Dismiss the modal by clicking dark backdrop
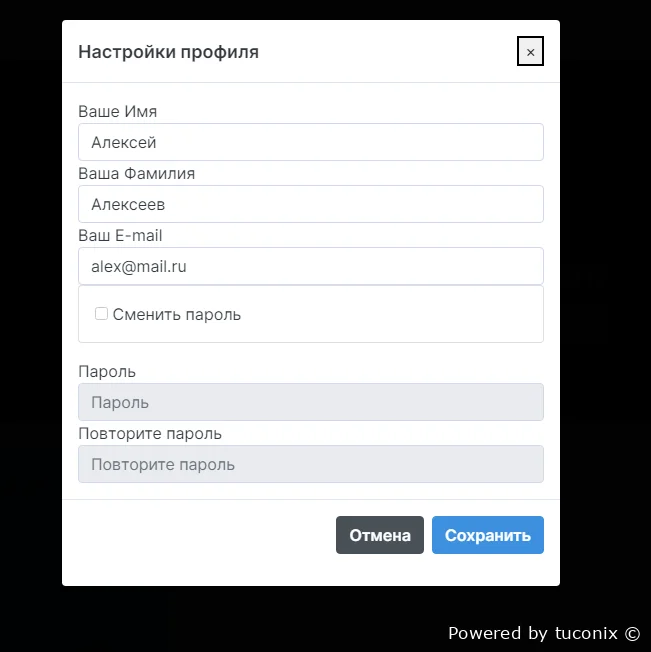This screenshot has height=652, width=651. (x=29, y=324)
